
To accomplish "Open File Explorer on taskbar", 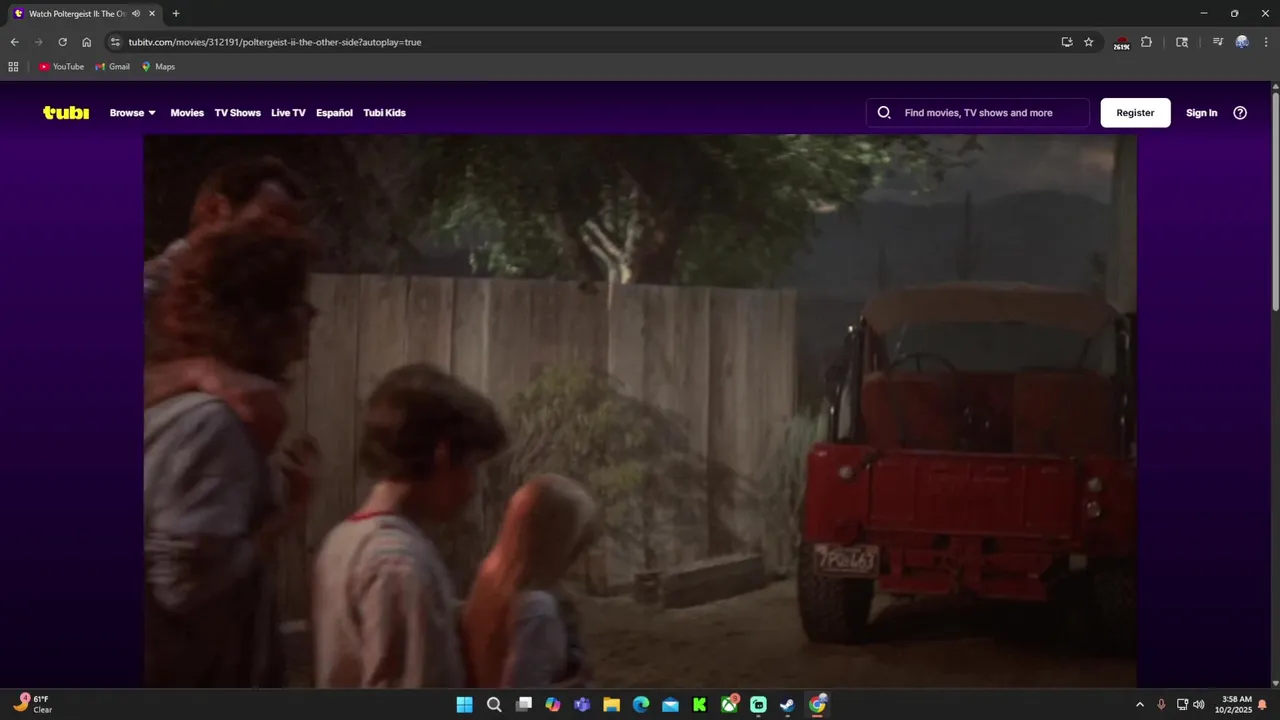I will pos(611,705).
